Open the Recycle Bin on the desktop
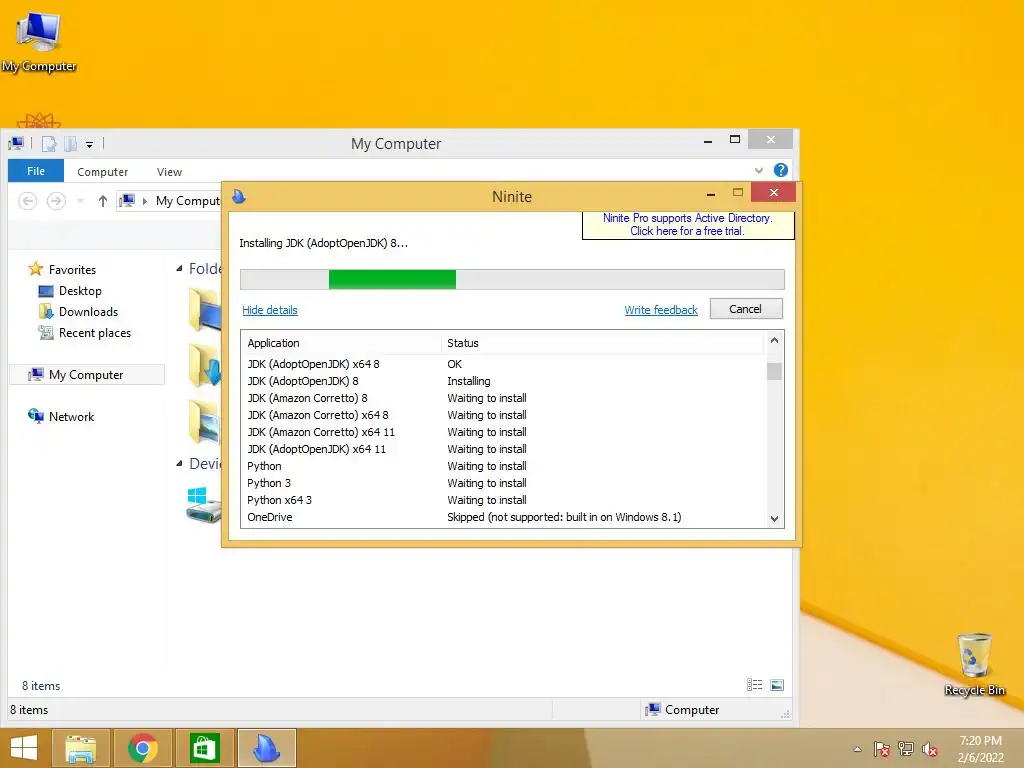 pyautogui.click(x=974, y=664)
